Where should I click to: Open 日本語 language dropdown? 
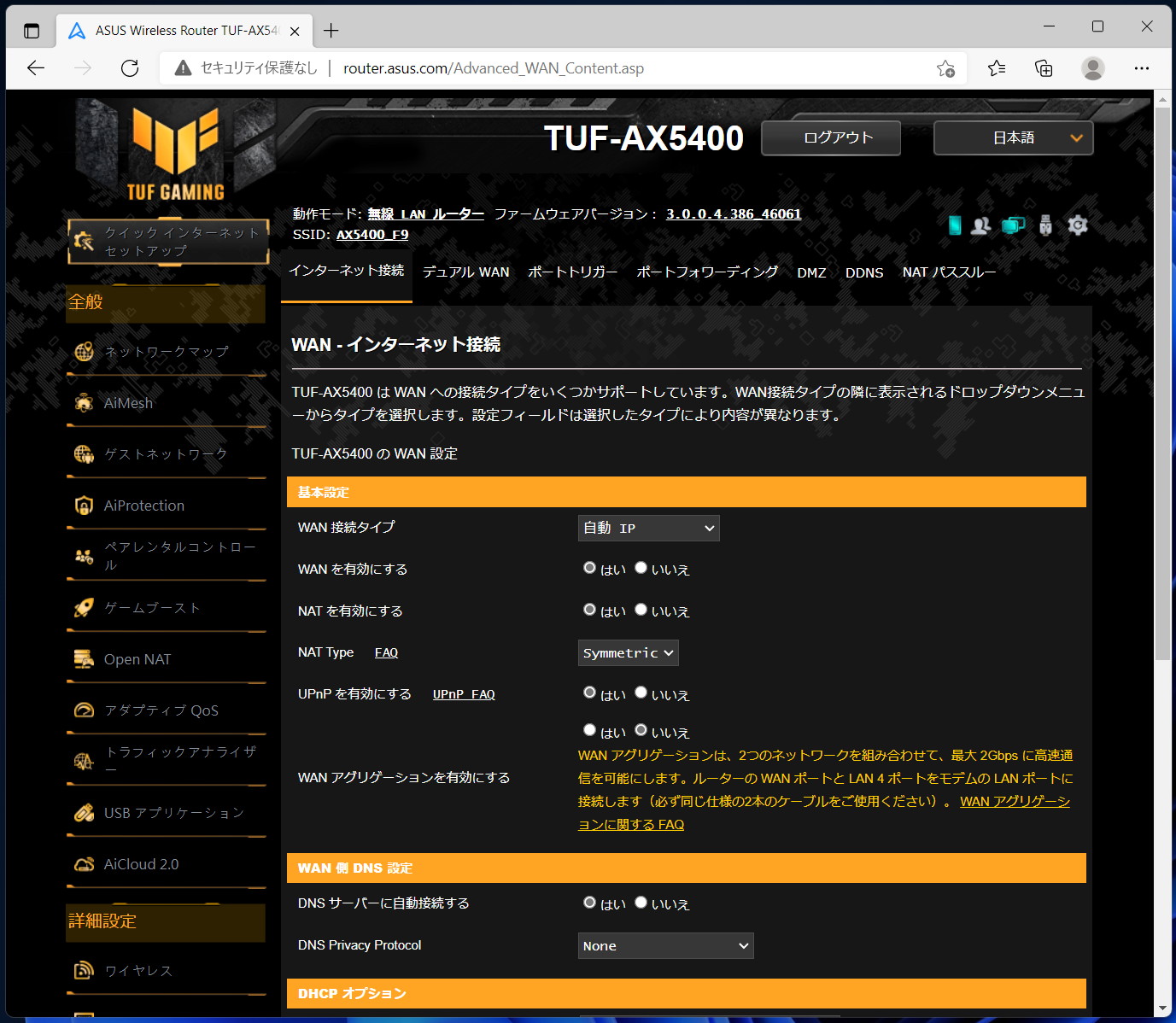[1014, 137]
